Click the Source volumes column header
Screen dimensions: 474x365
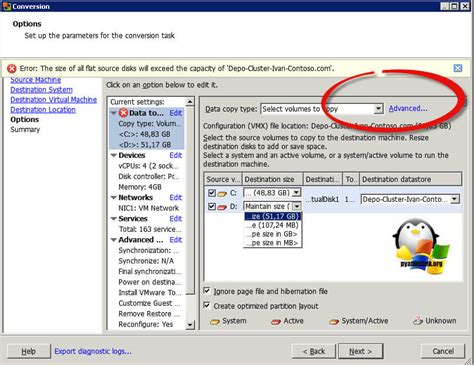(223, 179)
